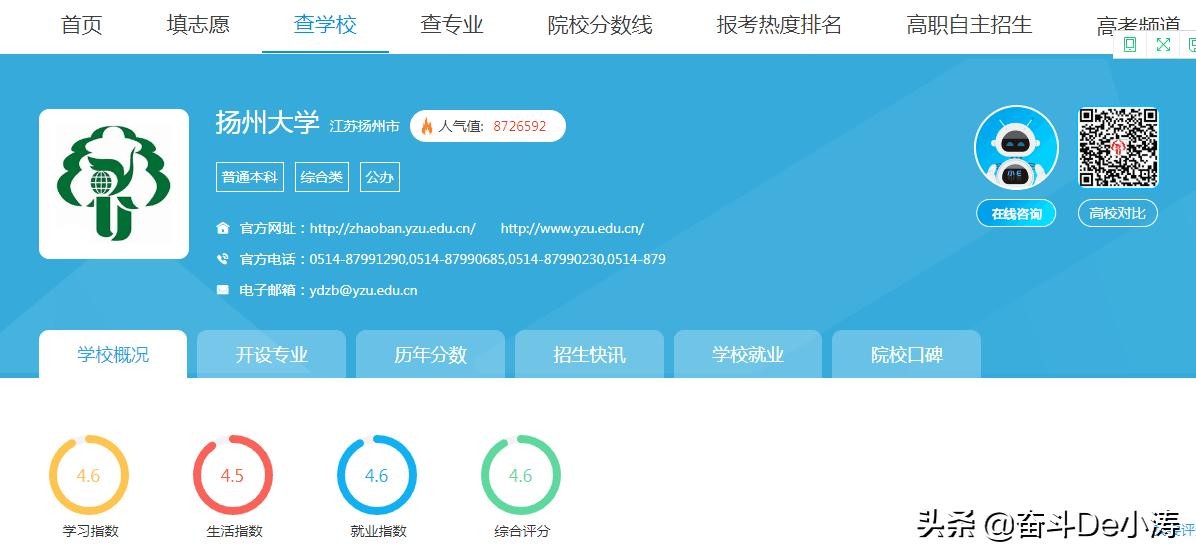Click the QR code image
The width and height of the screenshot is (1196, 556).
click(x=1118, y=148)
